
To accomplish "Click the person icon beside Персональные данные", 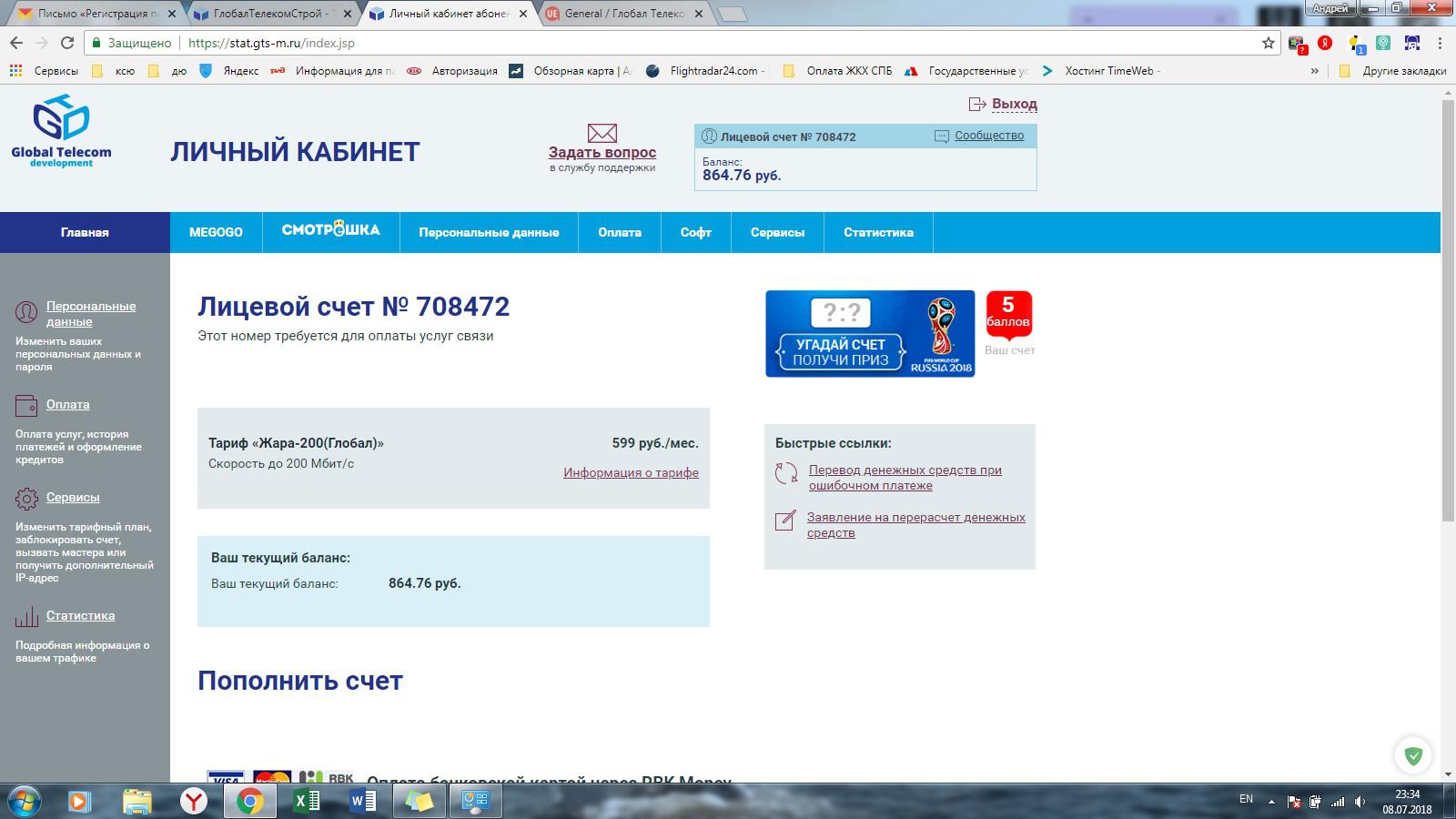I will [x=26, y=313].
